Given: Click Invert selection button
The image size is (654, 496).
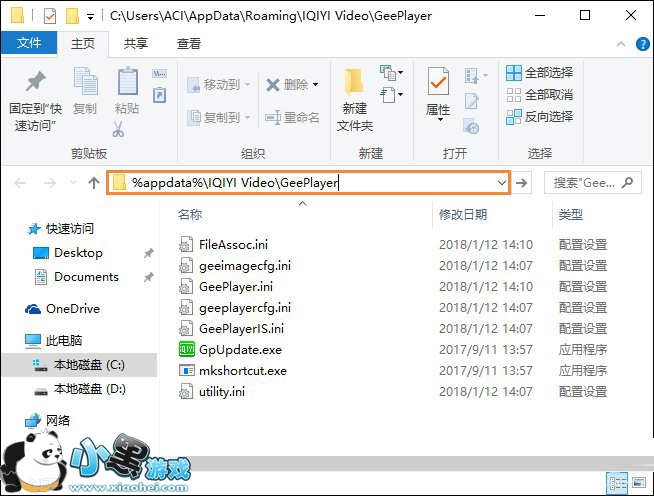Looking at the screenshot, I should 540,117.
